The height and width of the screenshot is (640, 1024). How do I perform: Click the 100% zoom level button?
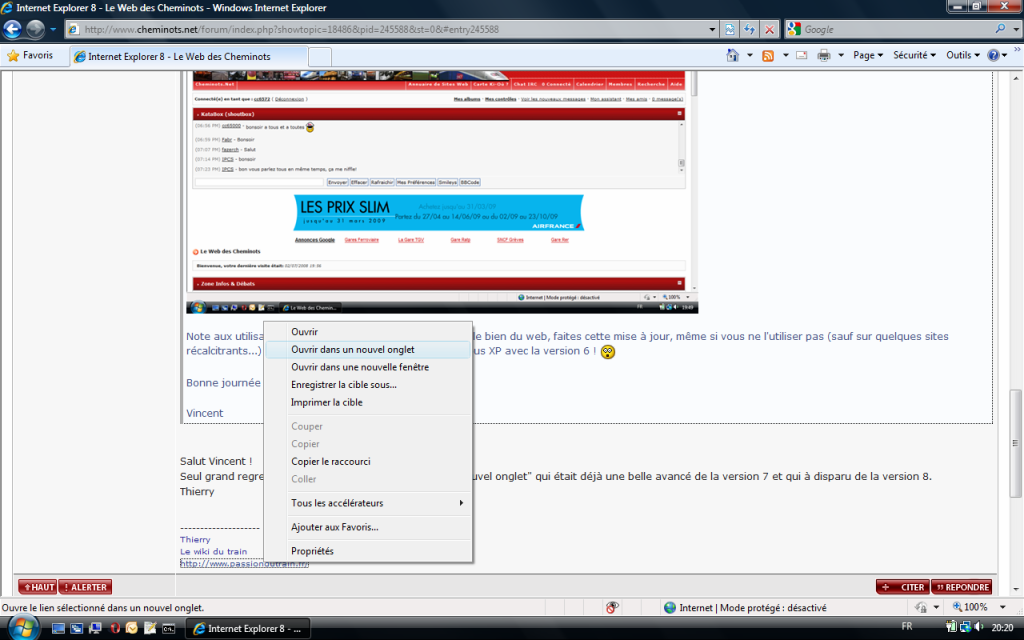pos(970,608)
